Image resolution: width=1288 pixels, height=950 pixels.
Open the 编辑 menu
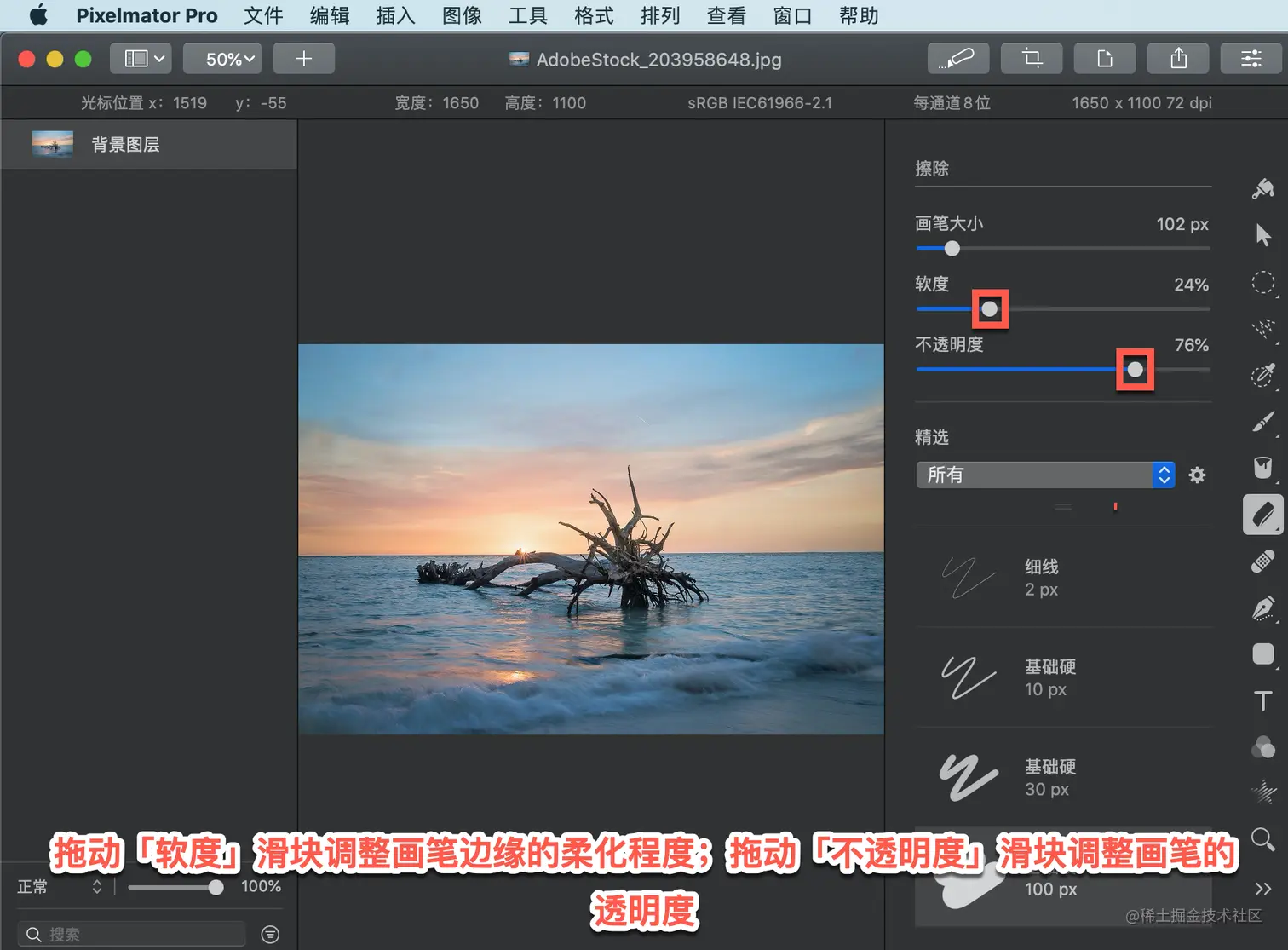[330, 15]
